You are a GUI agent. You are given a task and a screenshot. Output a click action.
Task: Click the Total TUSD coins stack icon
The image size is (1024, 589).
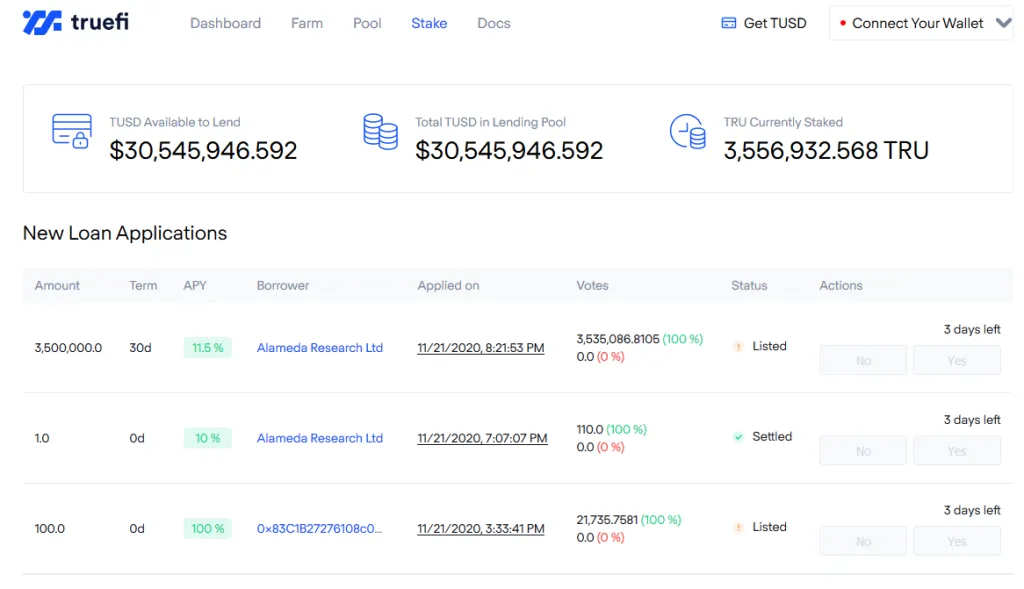click(x=380, y=132)
